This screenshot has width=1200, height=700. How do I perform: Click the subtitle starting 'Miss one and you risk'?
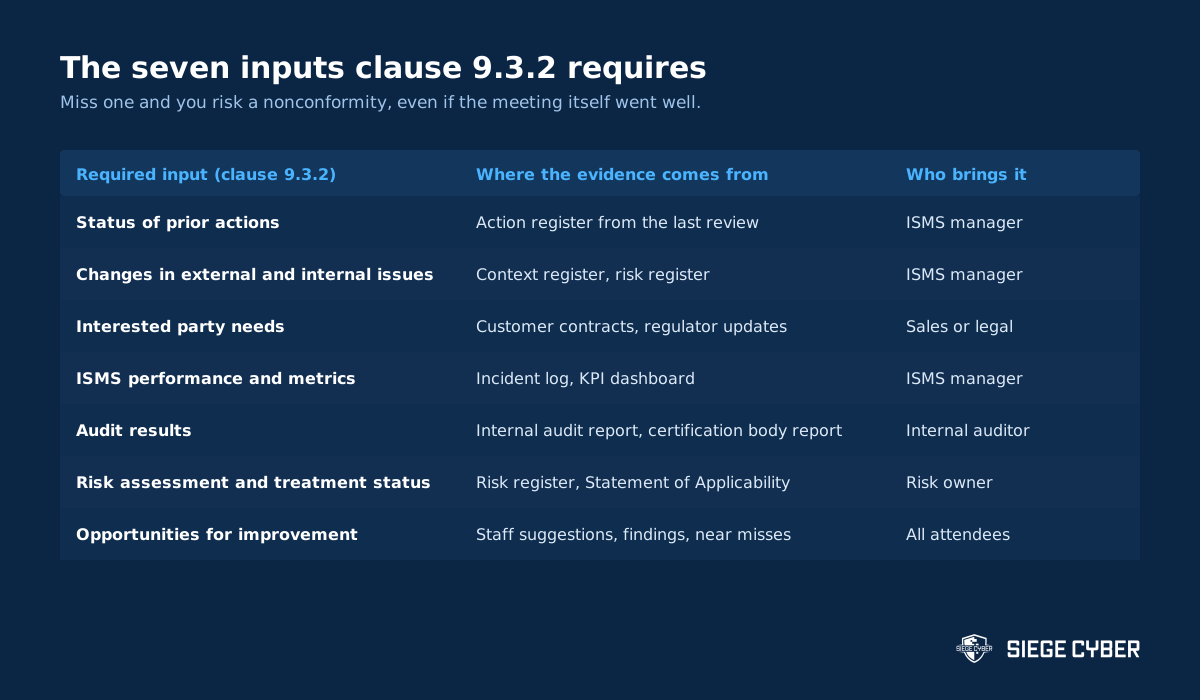pyautogui.click(x=380, y=103)
